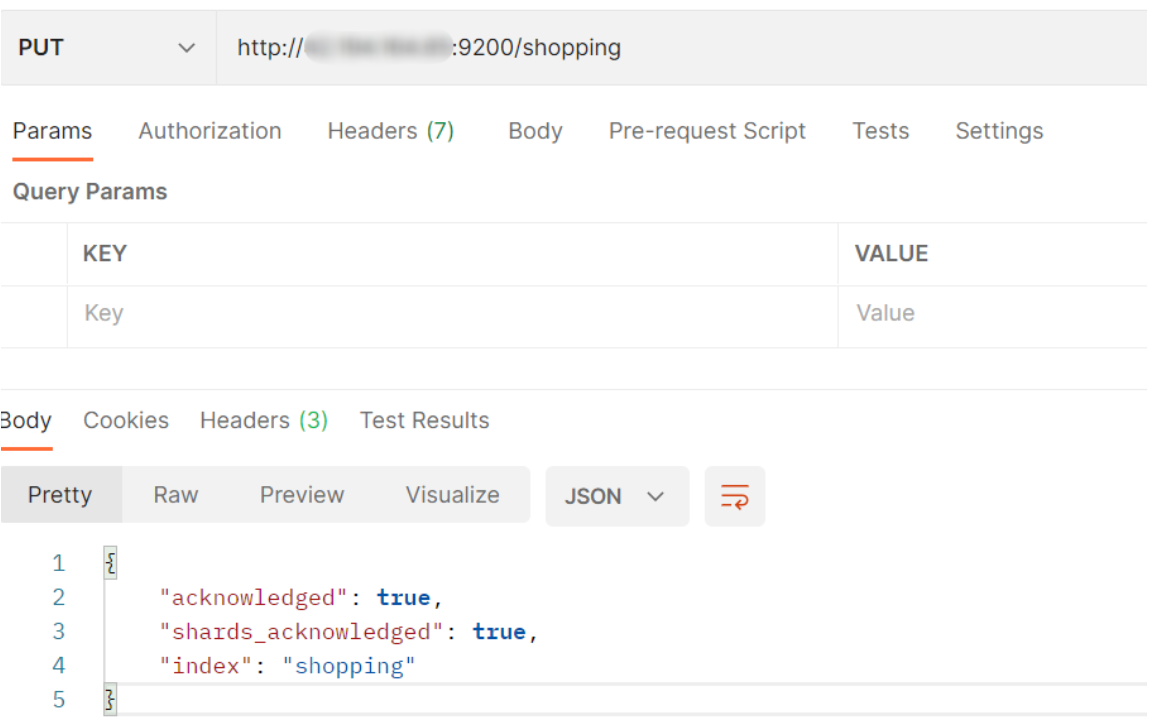Screen dimensions: 1171x722
Task: Select the Visualize response view
Action: (x=452, y=495)
